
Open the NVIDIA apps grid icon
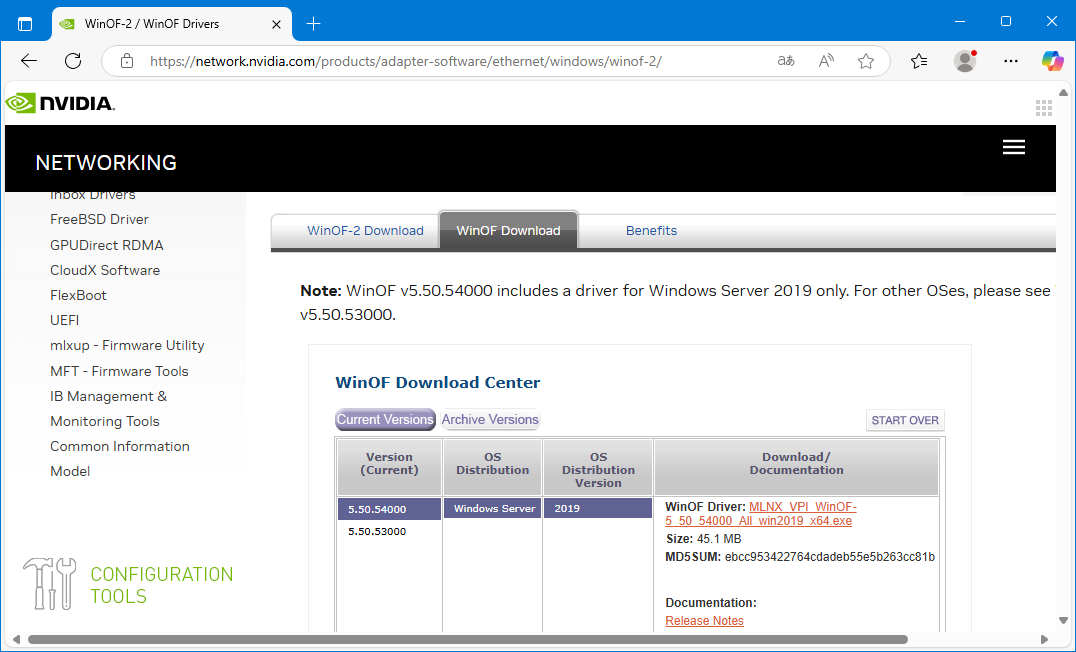click(1044, 108)
